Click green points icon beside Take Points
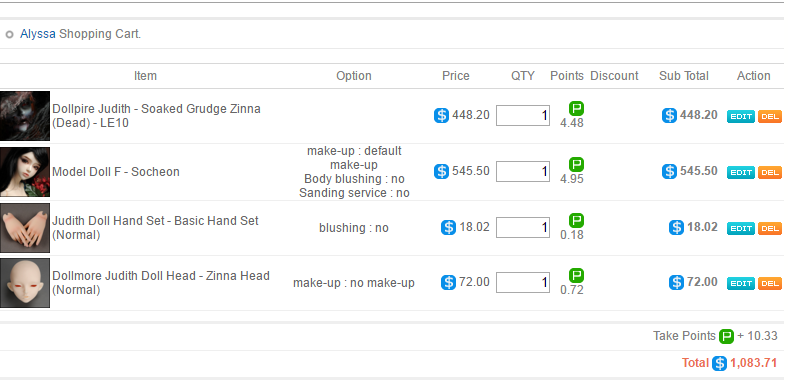 [x=726, y=337]
